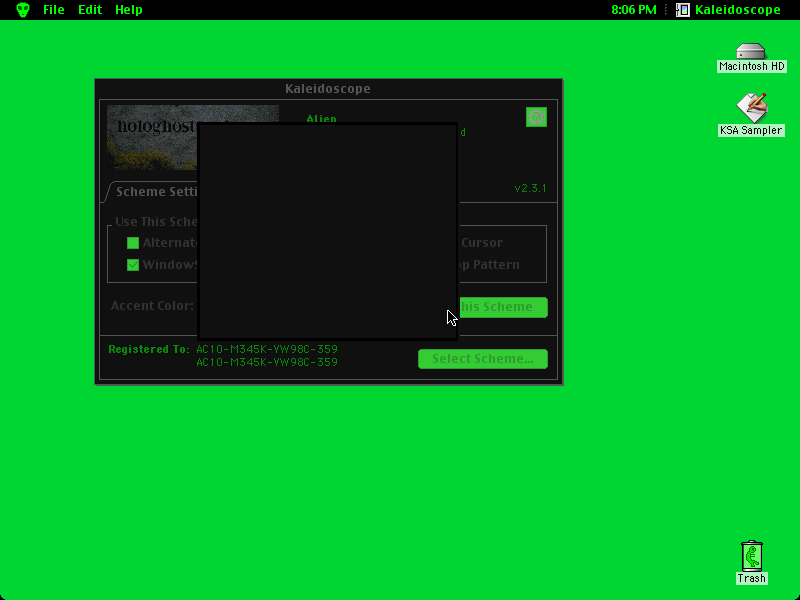Click the first AC10-M345K-YW98C-359 line
The image size is (800, 600).
267,349
